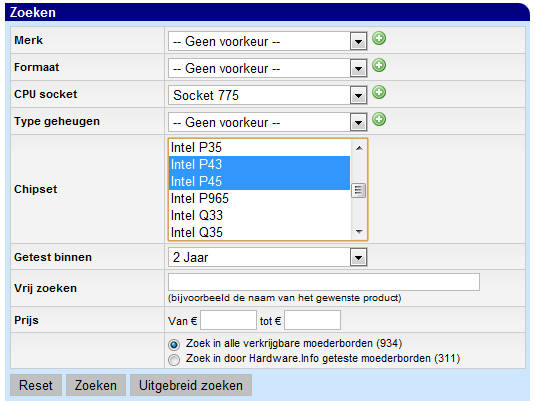Select radio: door Hardware.Info geteste moederborden

(x=174, y=360)
